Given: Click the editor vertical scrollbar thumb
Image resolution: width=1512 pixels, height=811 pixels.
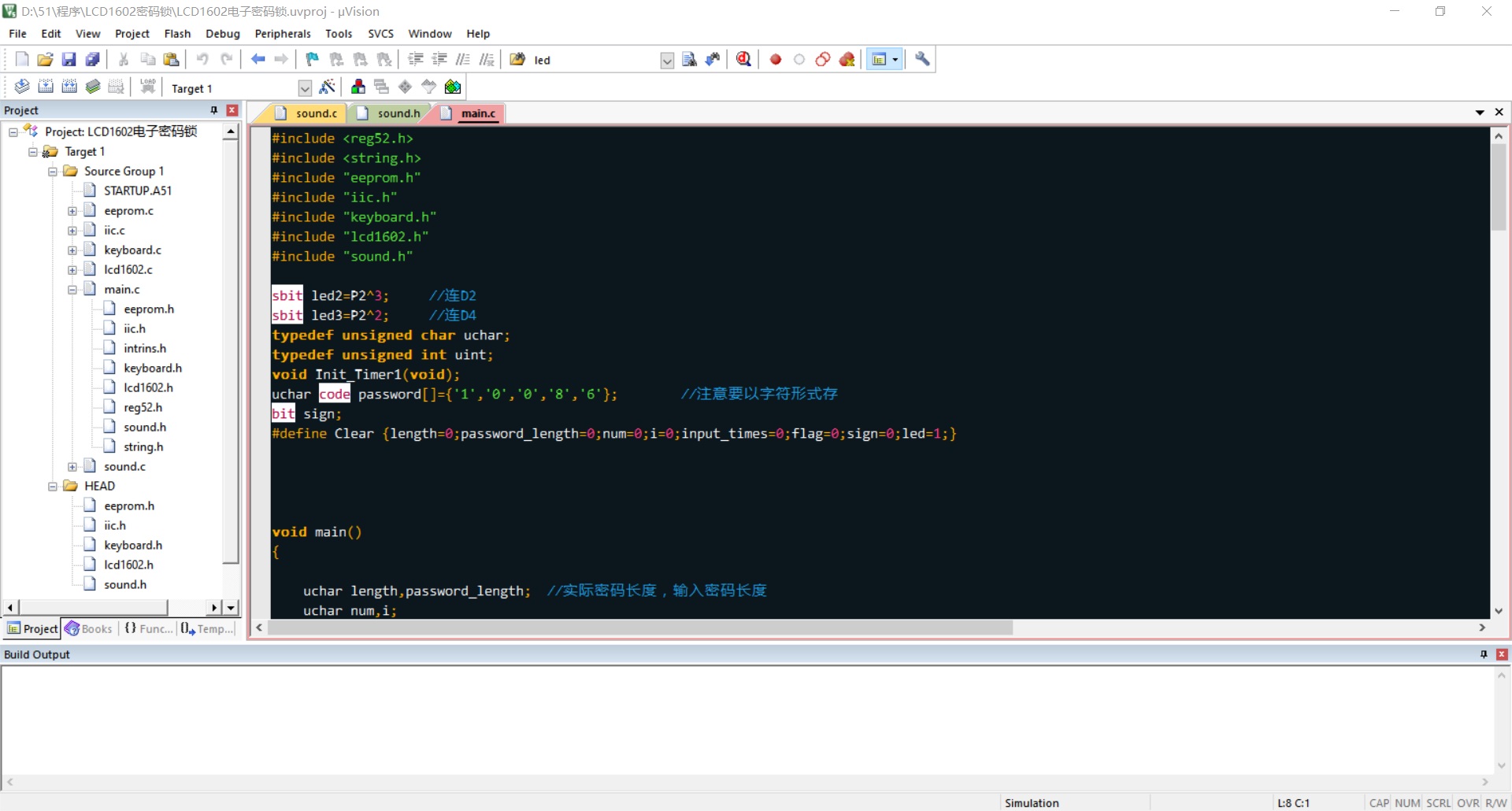Looking at the screenshot, I should coord(1499,187).
